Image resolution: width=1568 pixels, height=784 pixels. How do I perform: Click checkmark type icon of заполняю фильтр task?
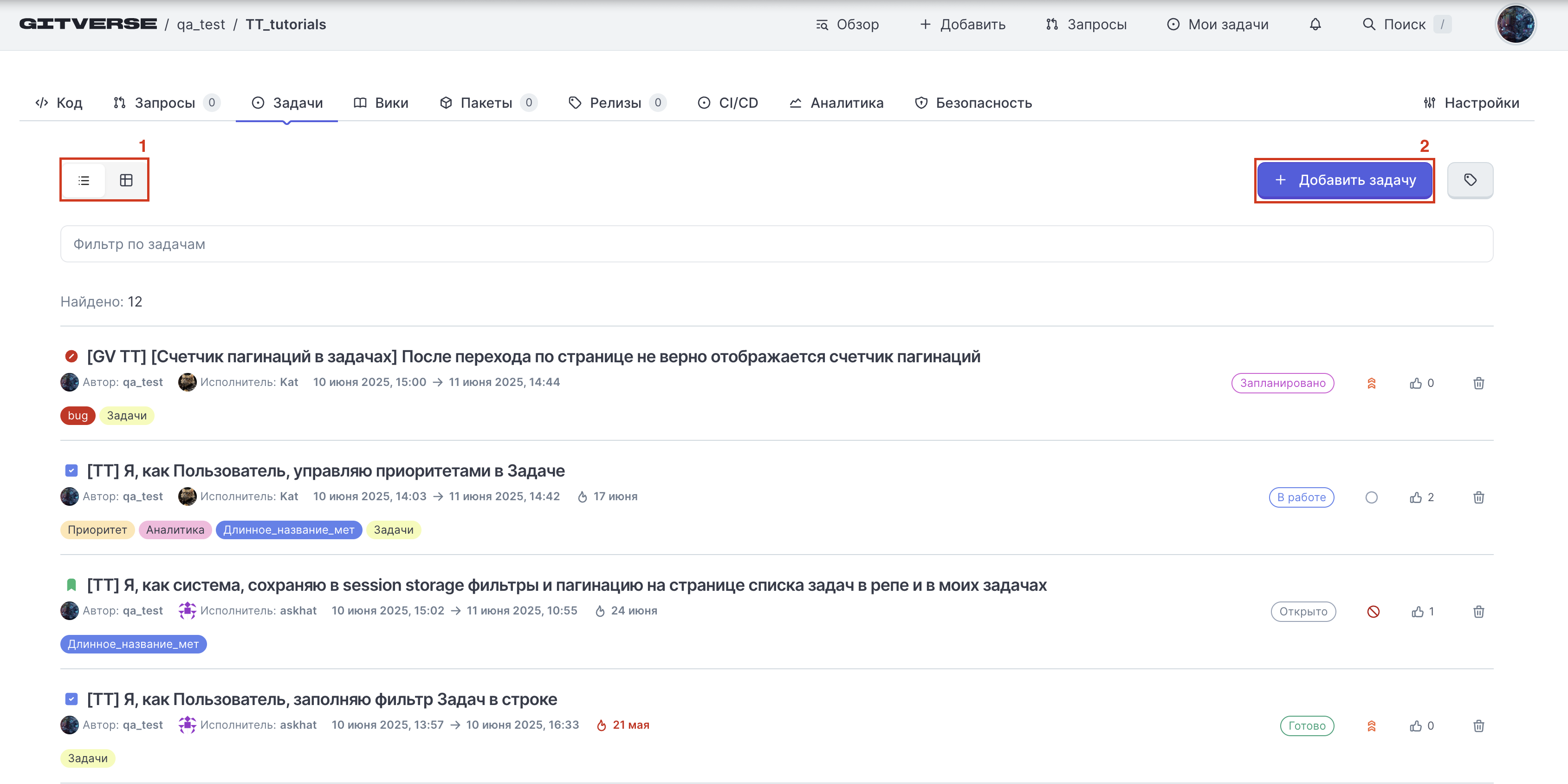[x=71, y=699]
